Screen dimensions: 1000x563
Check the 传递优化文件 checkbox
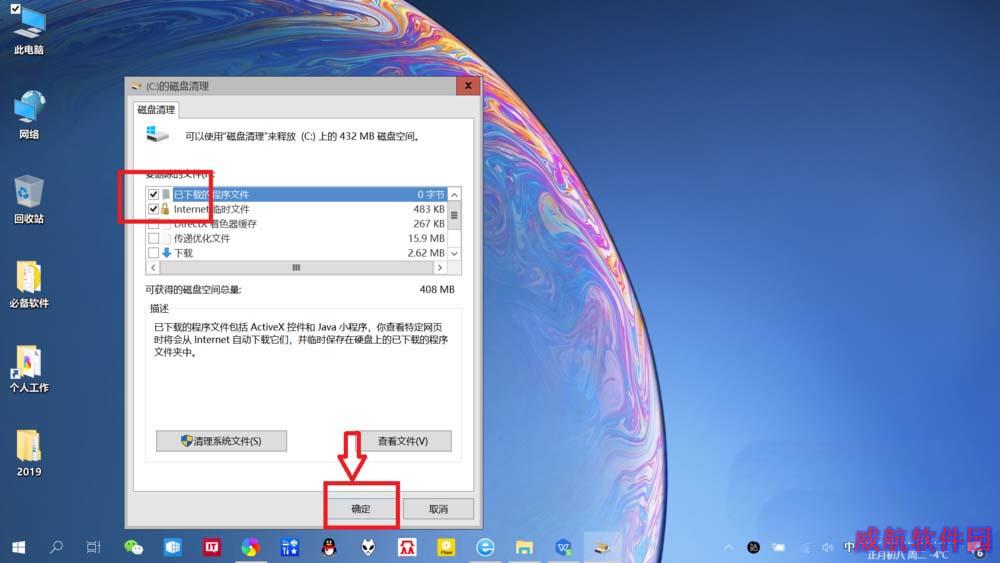click(x=153, y=238)
